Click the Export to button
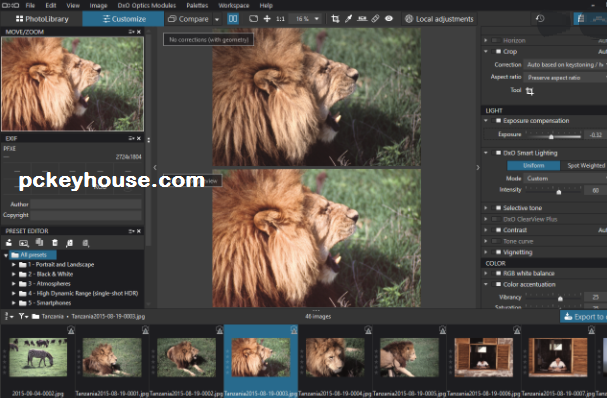Screen dimensions: 607x398 (584, 317)
